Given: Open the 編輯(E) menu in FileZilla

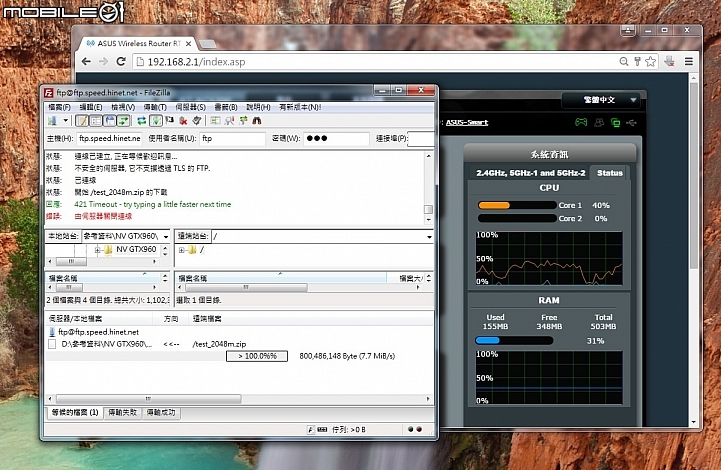Looking at the screenshot, I should tap(91, 107).
